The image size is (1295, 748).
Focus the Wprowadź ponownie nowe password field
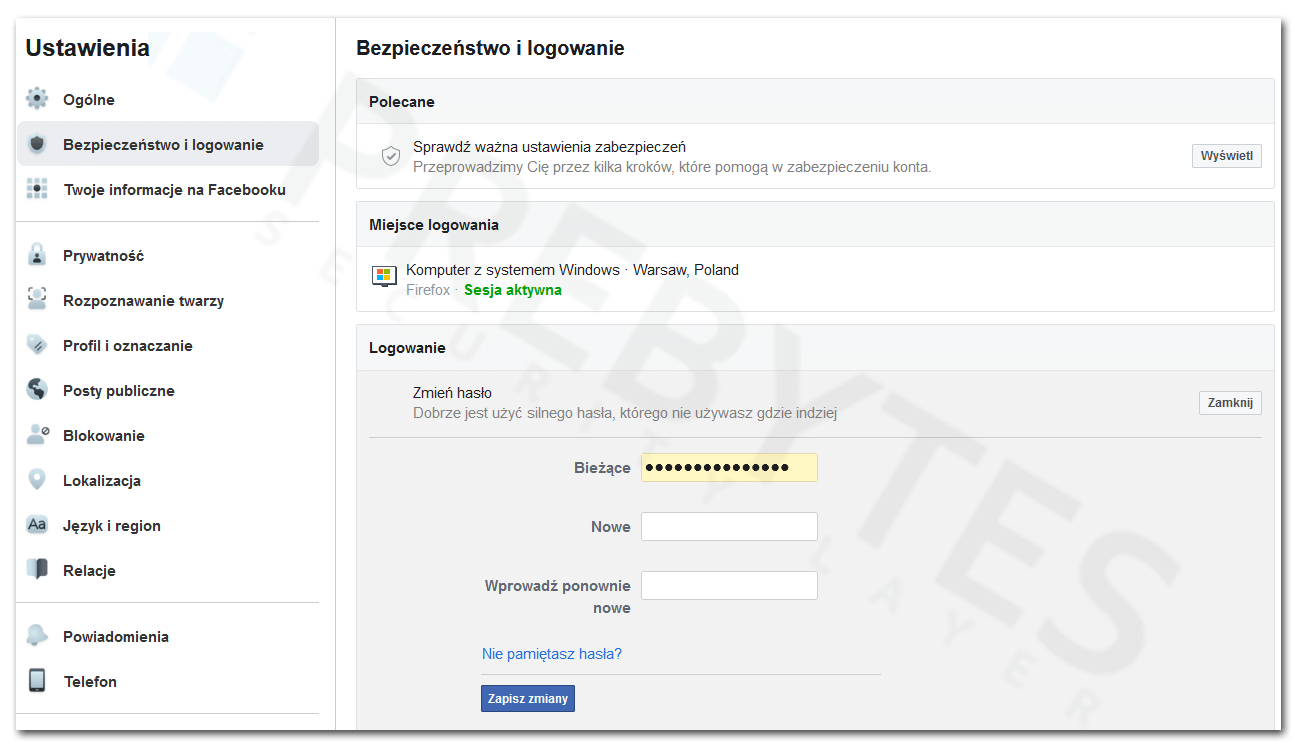pyautogui.click(x=729, y=586)
